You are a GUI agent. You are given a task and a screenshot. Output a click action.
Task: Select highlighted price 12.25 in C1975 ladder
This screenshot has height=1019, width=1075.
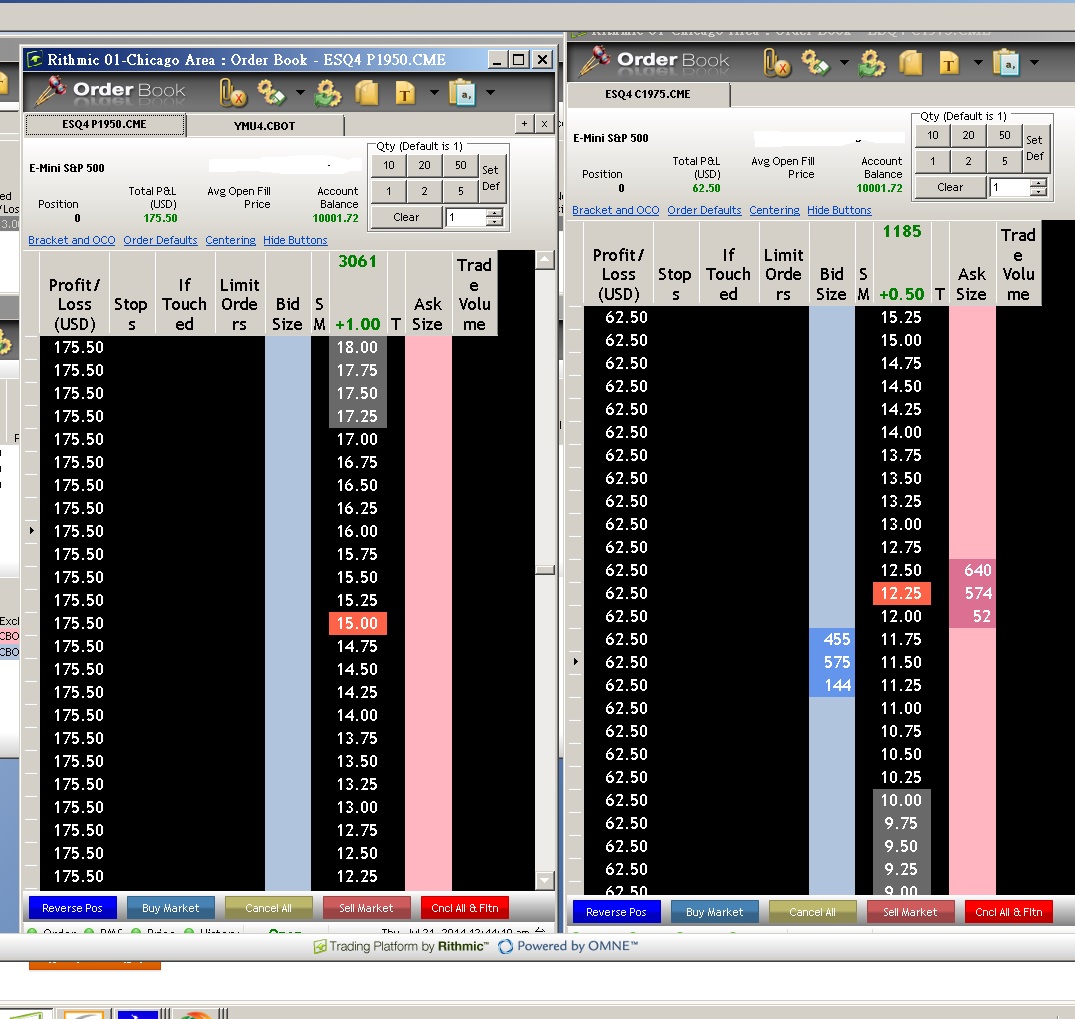point(902,593)
